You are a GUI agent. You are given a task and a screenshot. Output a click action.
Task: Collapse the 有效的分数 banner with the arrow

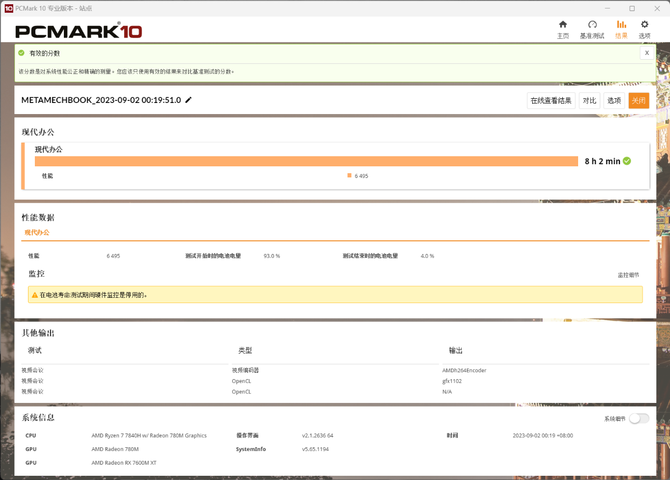coord(647,53)
